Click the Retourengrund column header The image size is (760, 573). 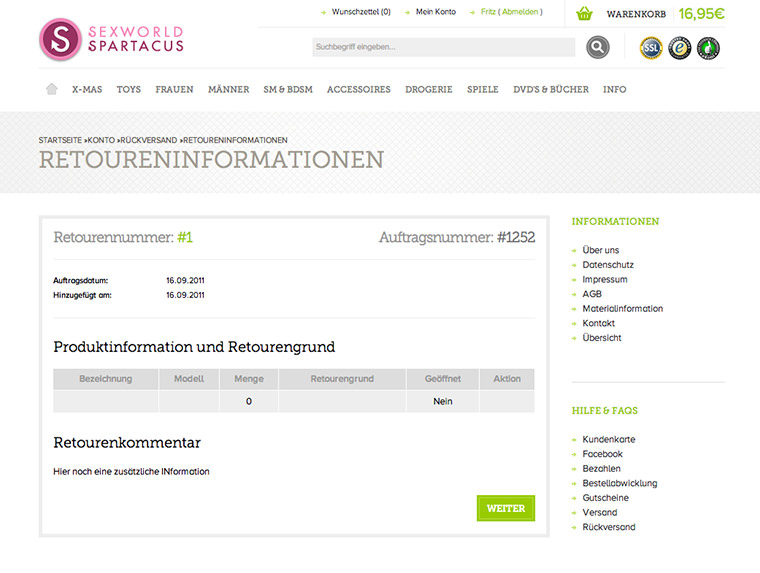(x=342, y=379)
